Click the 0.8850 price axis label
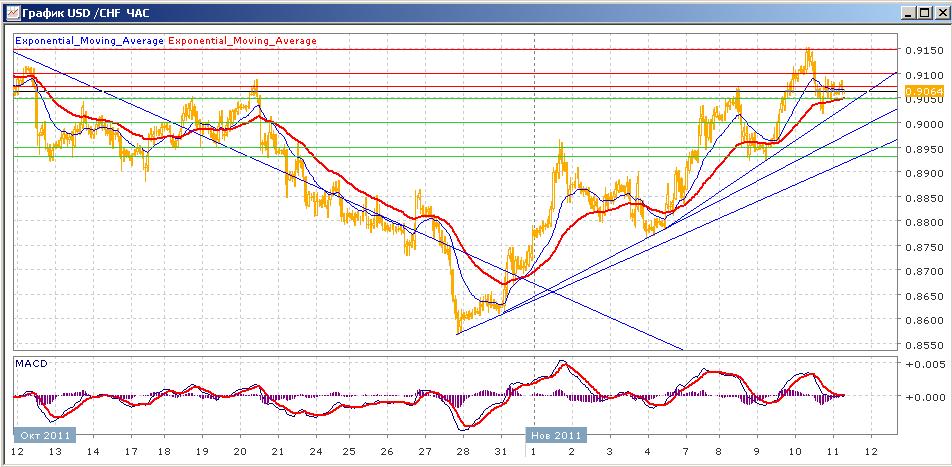Screen dimensions: 952x467 pyautogui.click(x=924, y=198)
